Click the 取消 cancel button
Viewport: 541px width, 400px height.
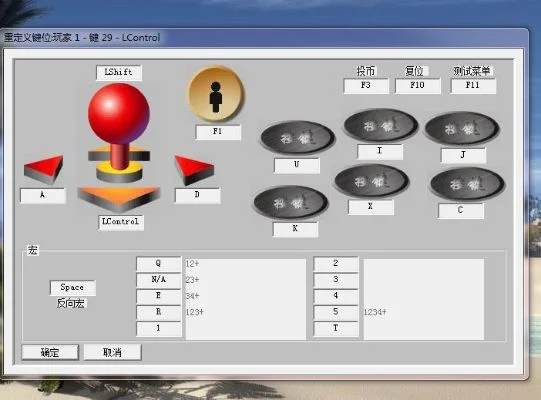point(112,352)
